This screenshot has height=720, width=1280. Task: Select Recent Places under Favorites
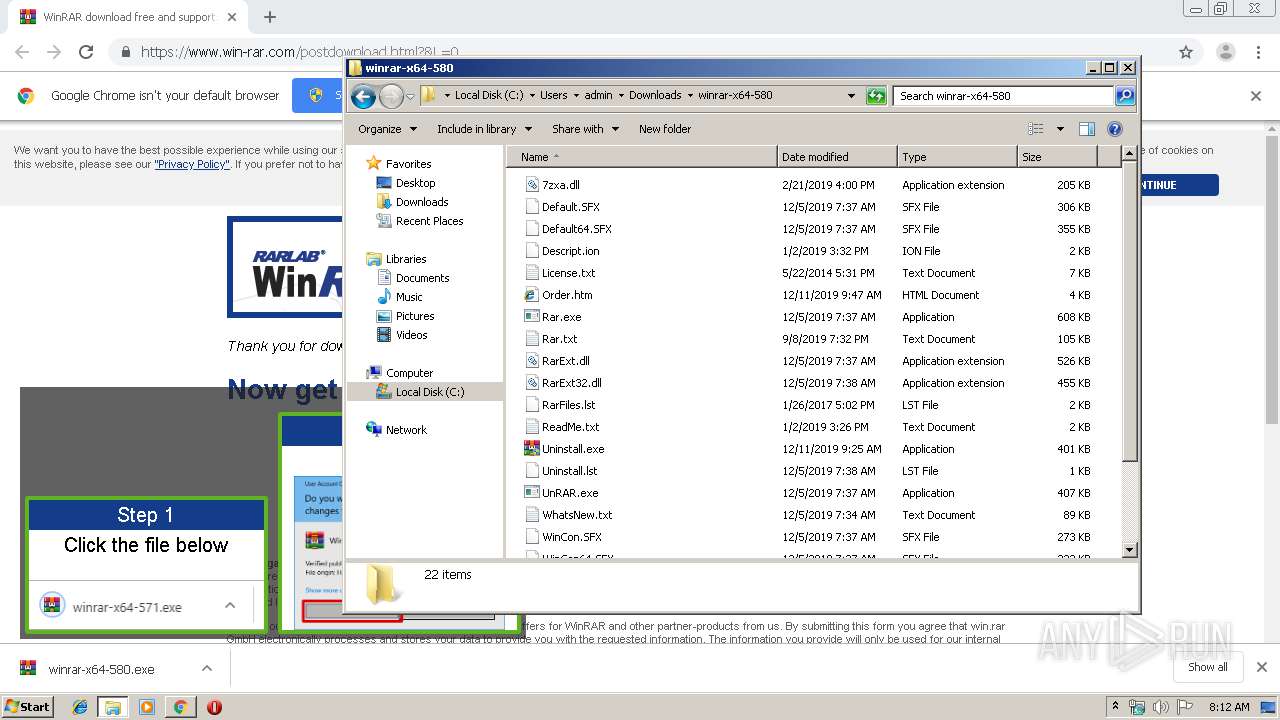(x=429, y=221)
